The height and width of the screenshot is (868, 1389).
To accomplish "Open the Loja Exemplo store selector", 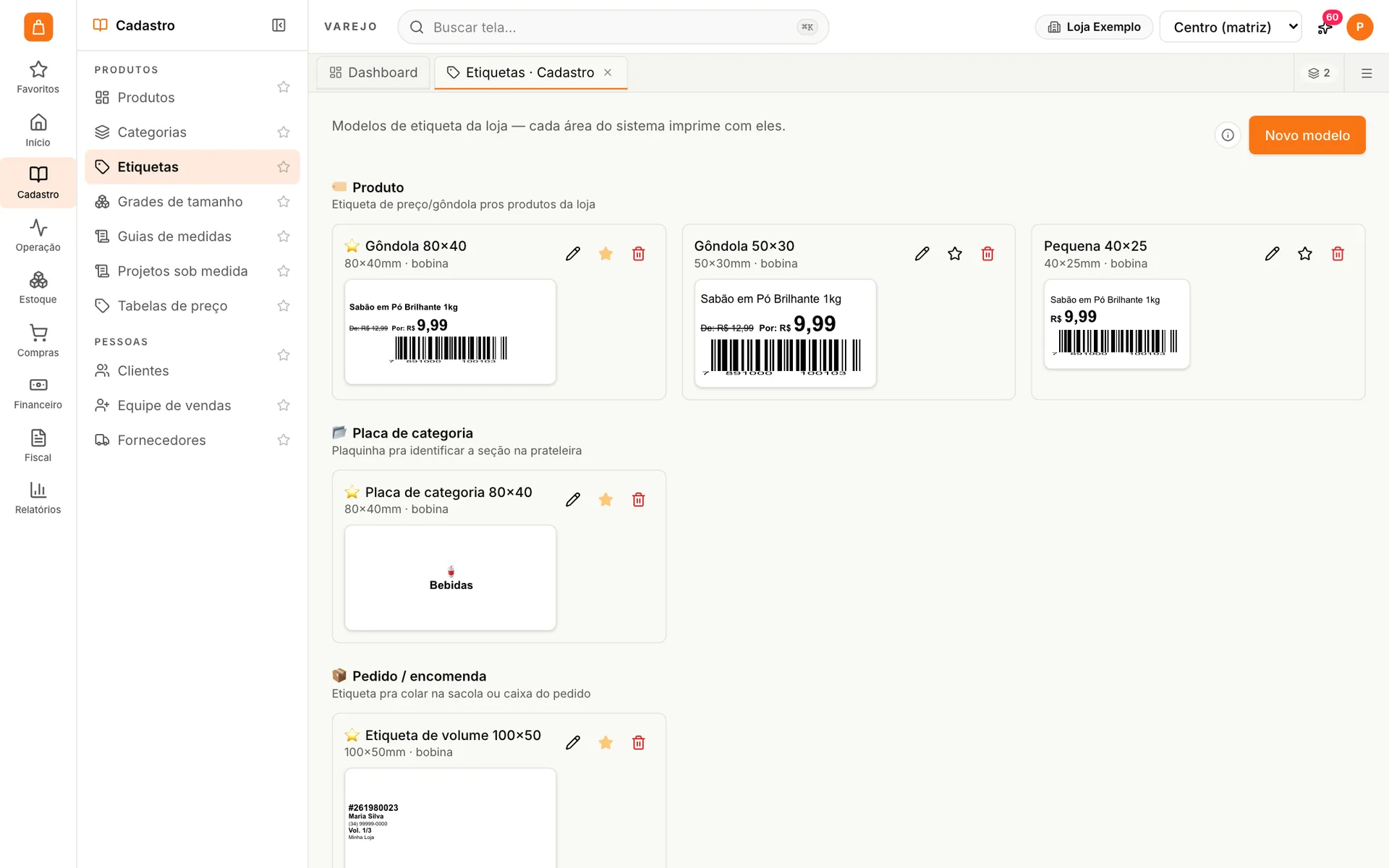I will (1094, 27).
